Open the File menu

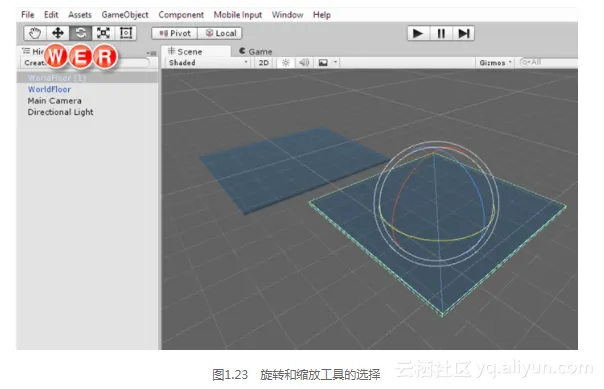pyautogui.click(x=28, y=15)
